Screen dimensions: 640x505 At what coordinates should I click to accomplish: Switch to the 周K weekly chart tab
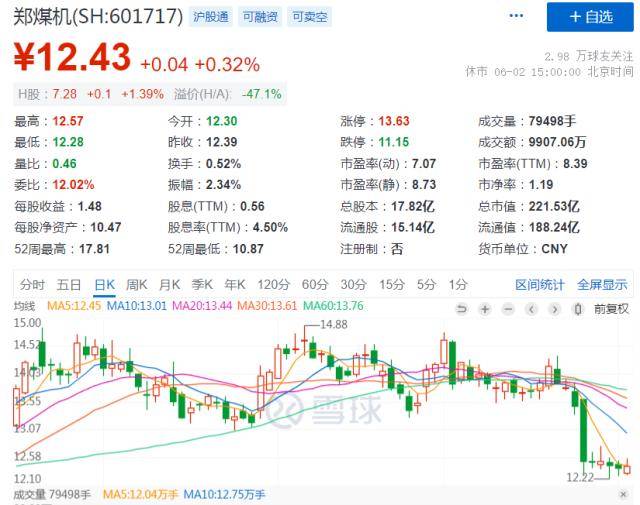tap(136, 284)
